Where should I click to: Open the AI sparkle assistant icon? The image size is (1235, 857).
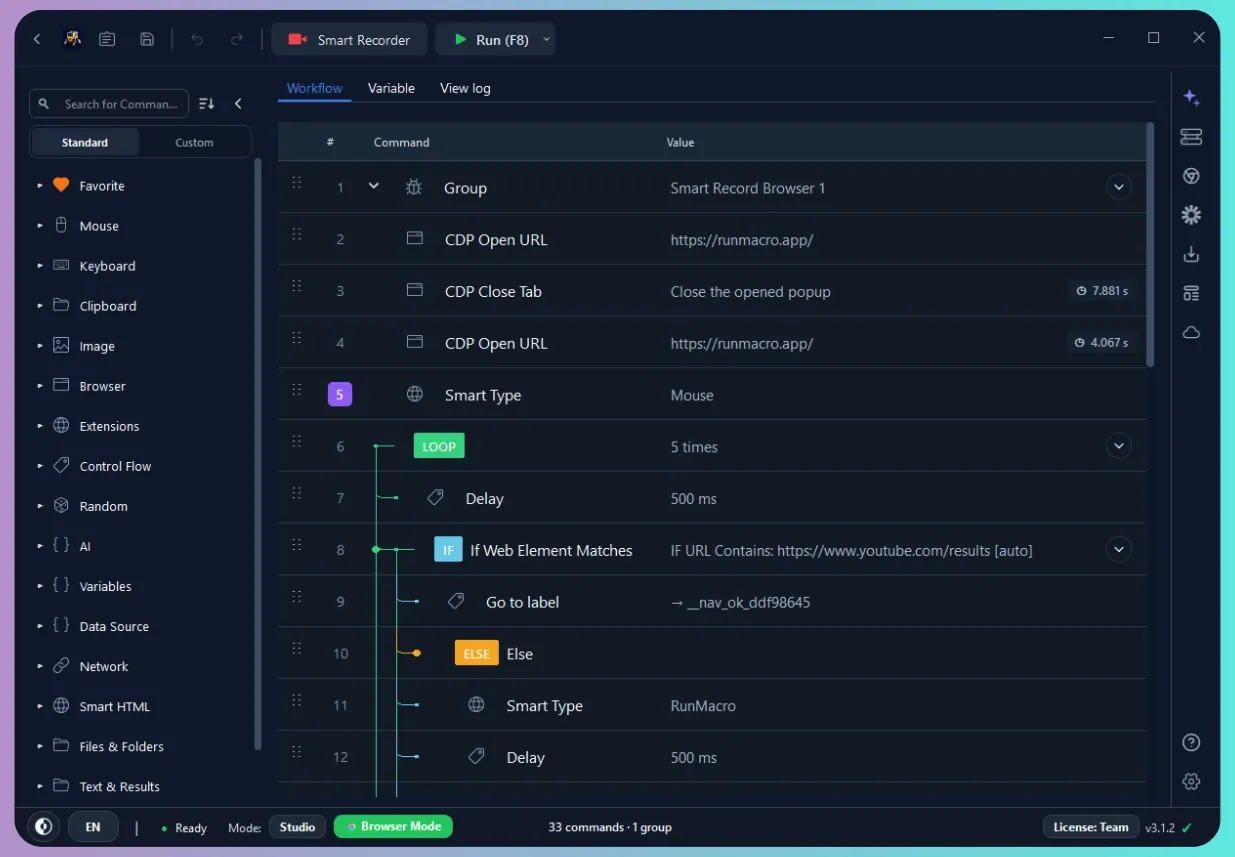click(1191, 98)
